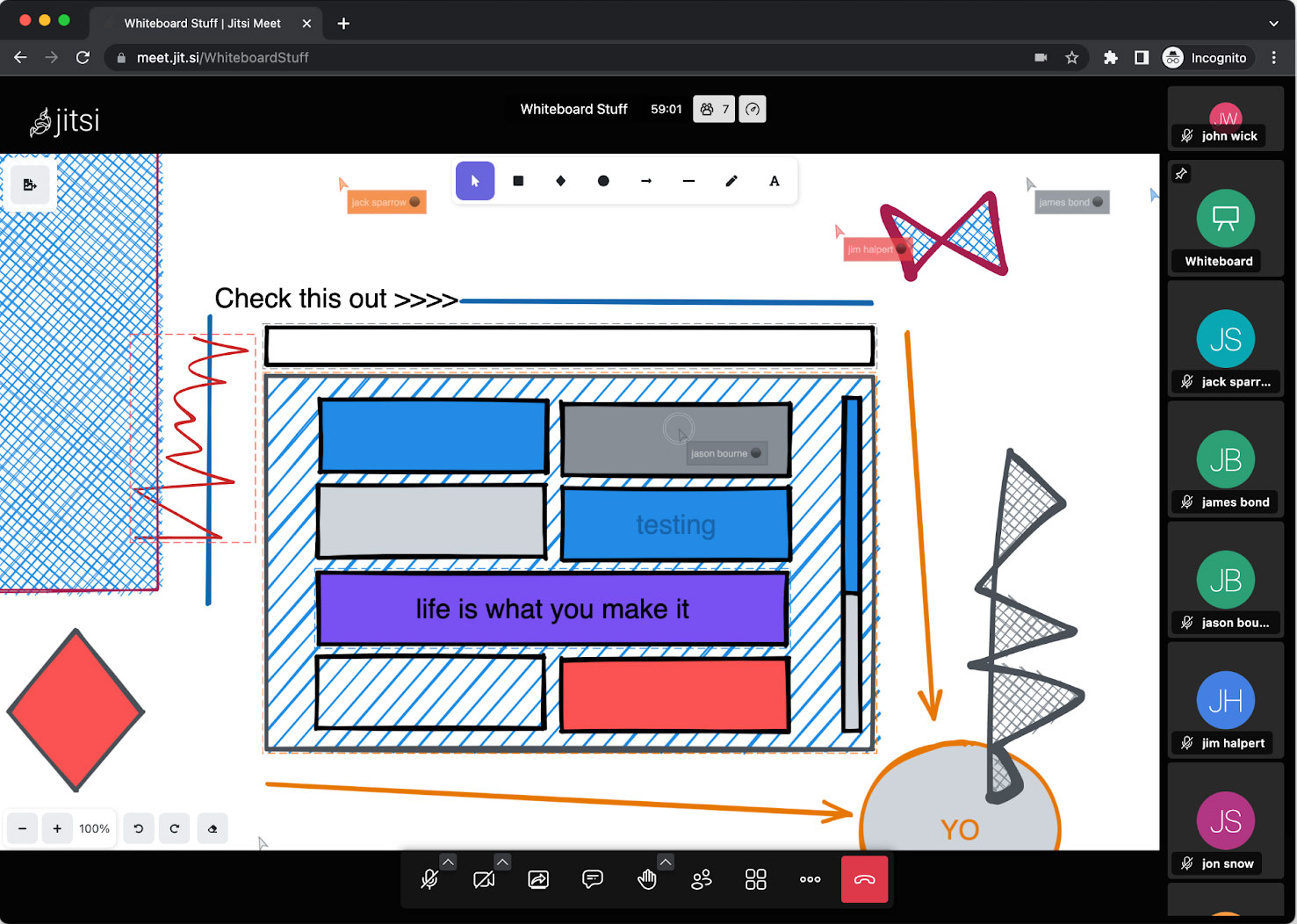This screenshot has width=1297, height=924.
Task: Select the arrow drawing tool
Action: coord(646,181)
